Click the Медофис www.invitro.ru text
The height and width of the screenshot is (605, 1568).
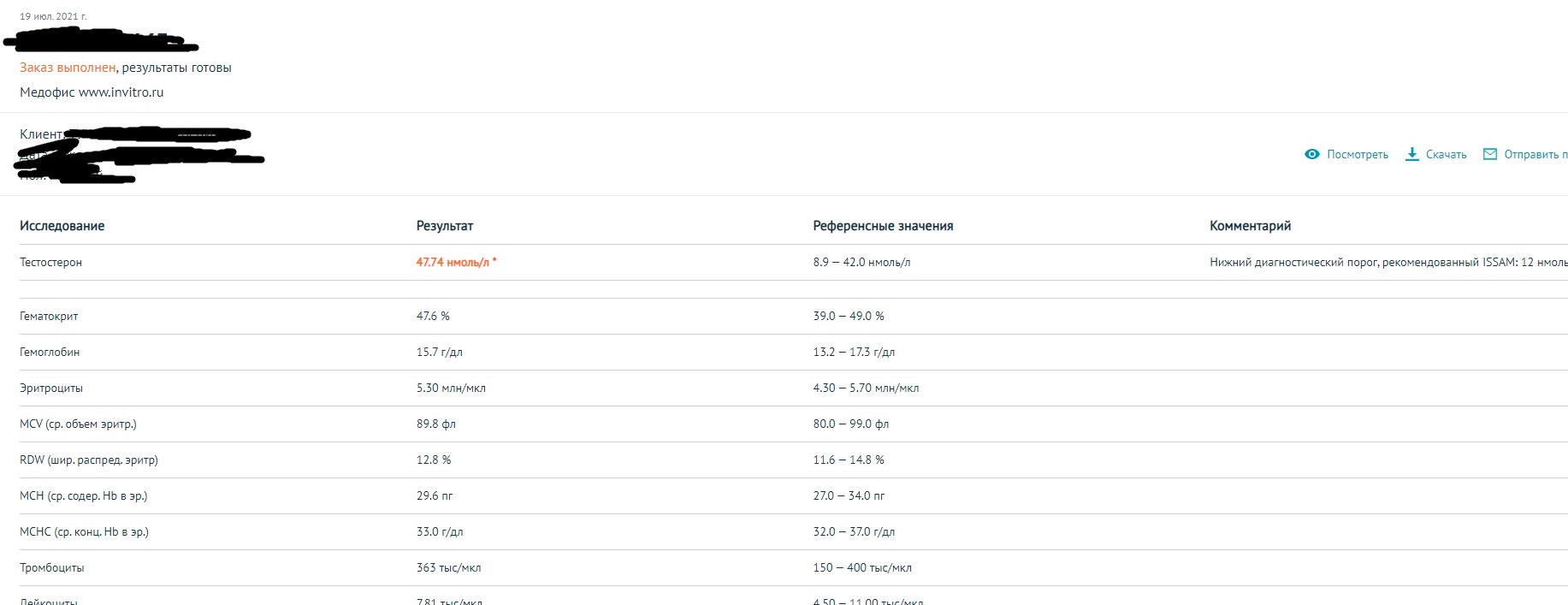pos(92,92)
